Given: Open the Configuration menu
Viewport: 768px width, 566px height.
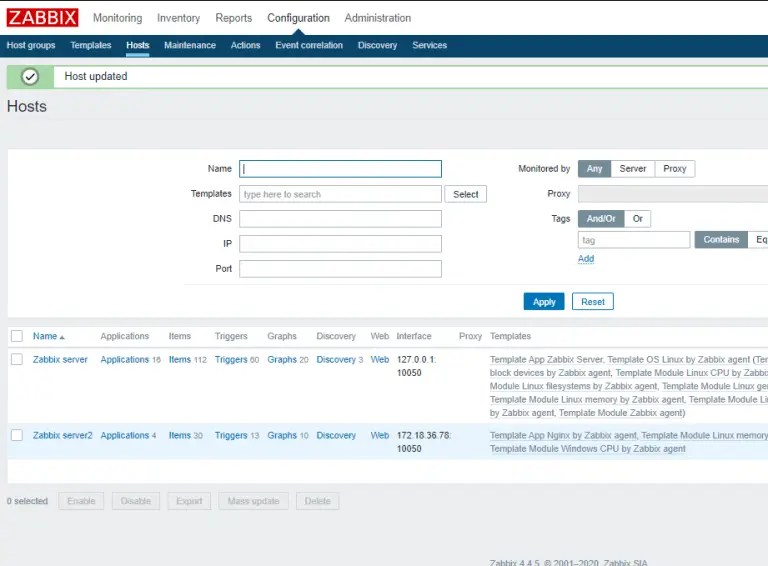Looking at the screenshot, I should point(298,18).
